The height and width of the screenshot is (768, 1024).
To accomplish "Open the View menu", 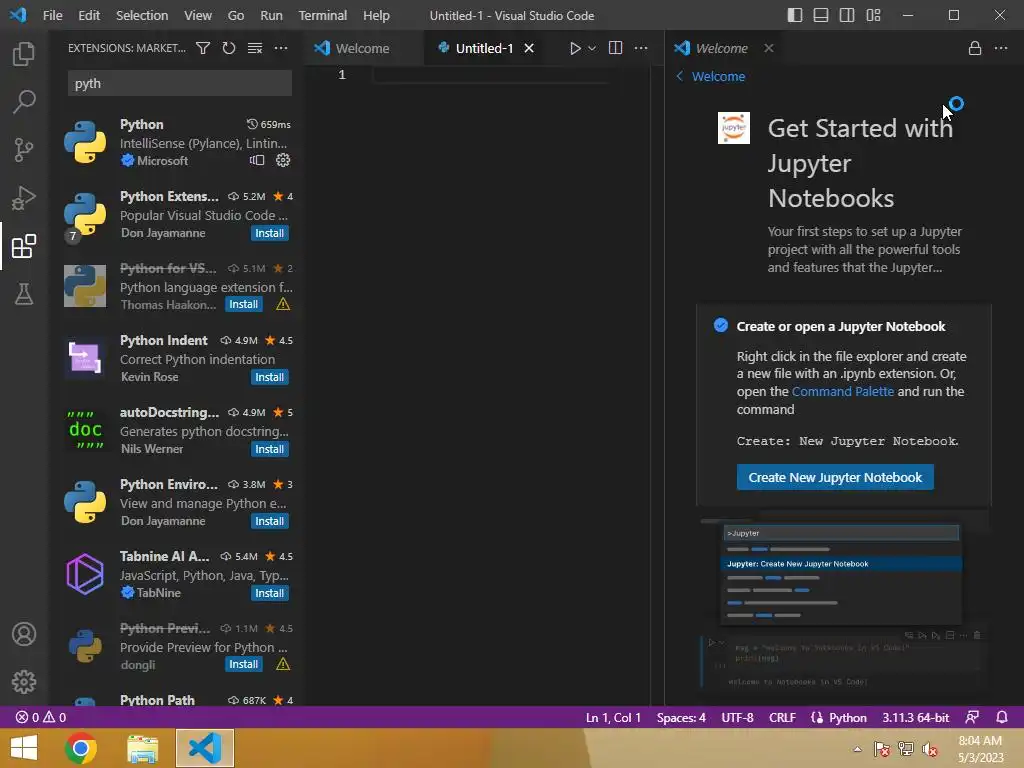I will click(198, 15).
